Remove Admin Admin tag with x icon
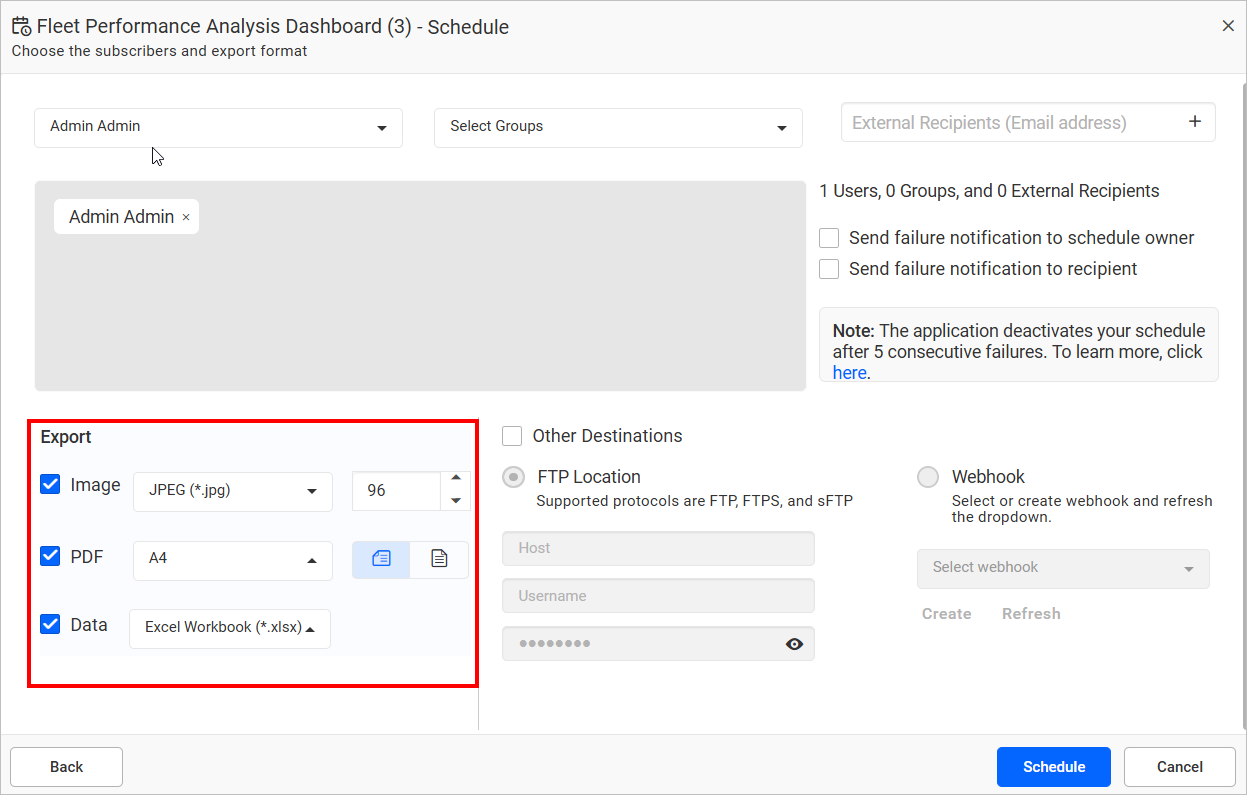 (186, 217)
